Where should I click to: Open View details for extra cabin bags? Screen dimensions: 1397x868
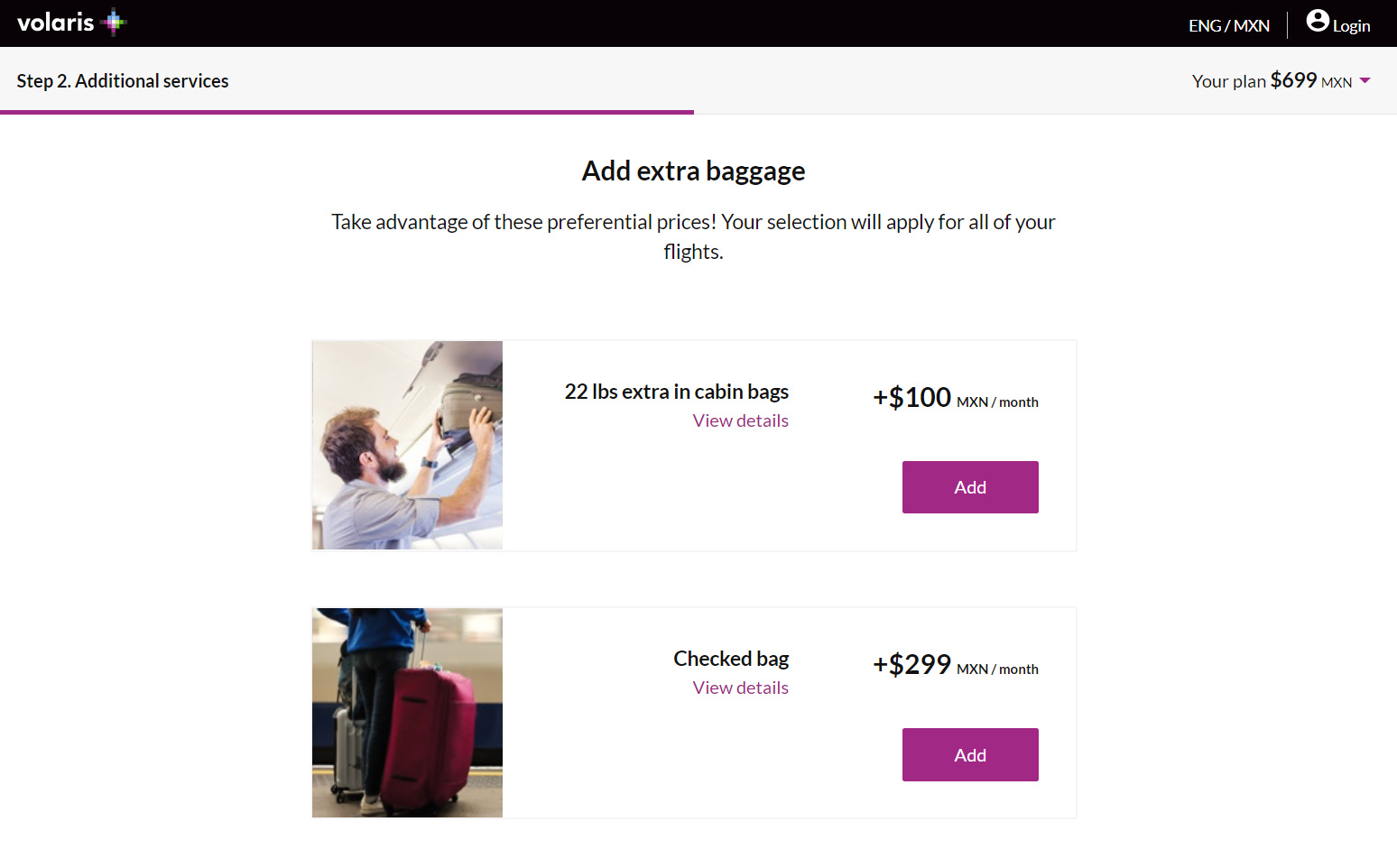740,420
